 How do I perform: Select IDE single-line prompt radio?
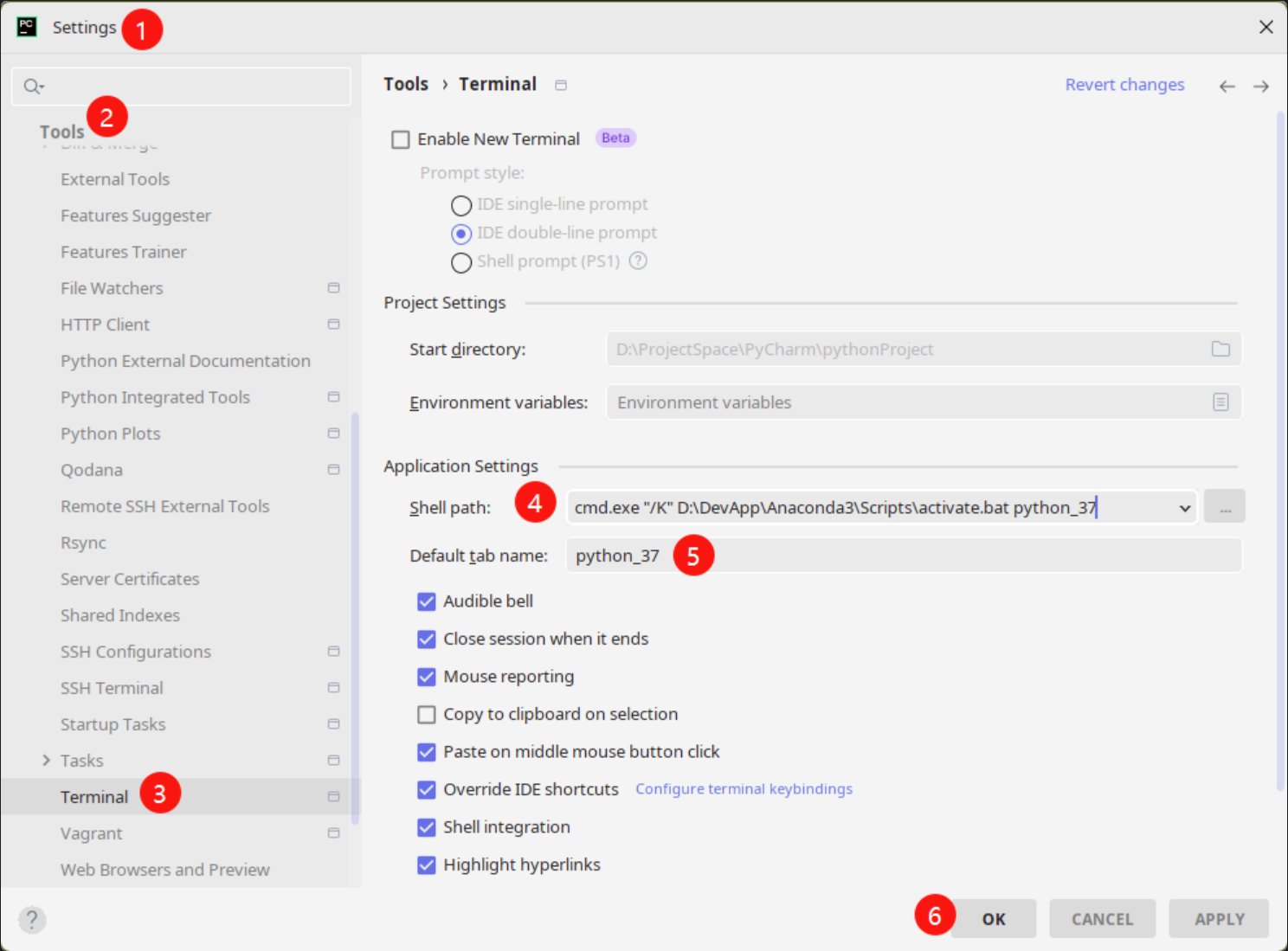pos(461,205)
